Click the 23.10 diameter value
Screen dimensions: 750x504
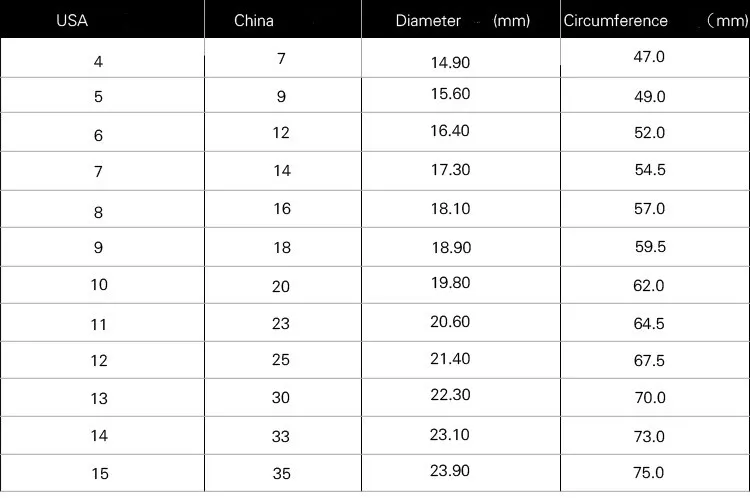point(450,435)
